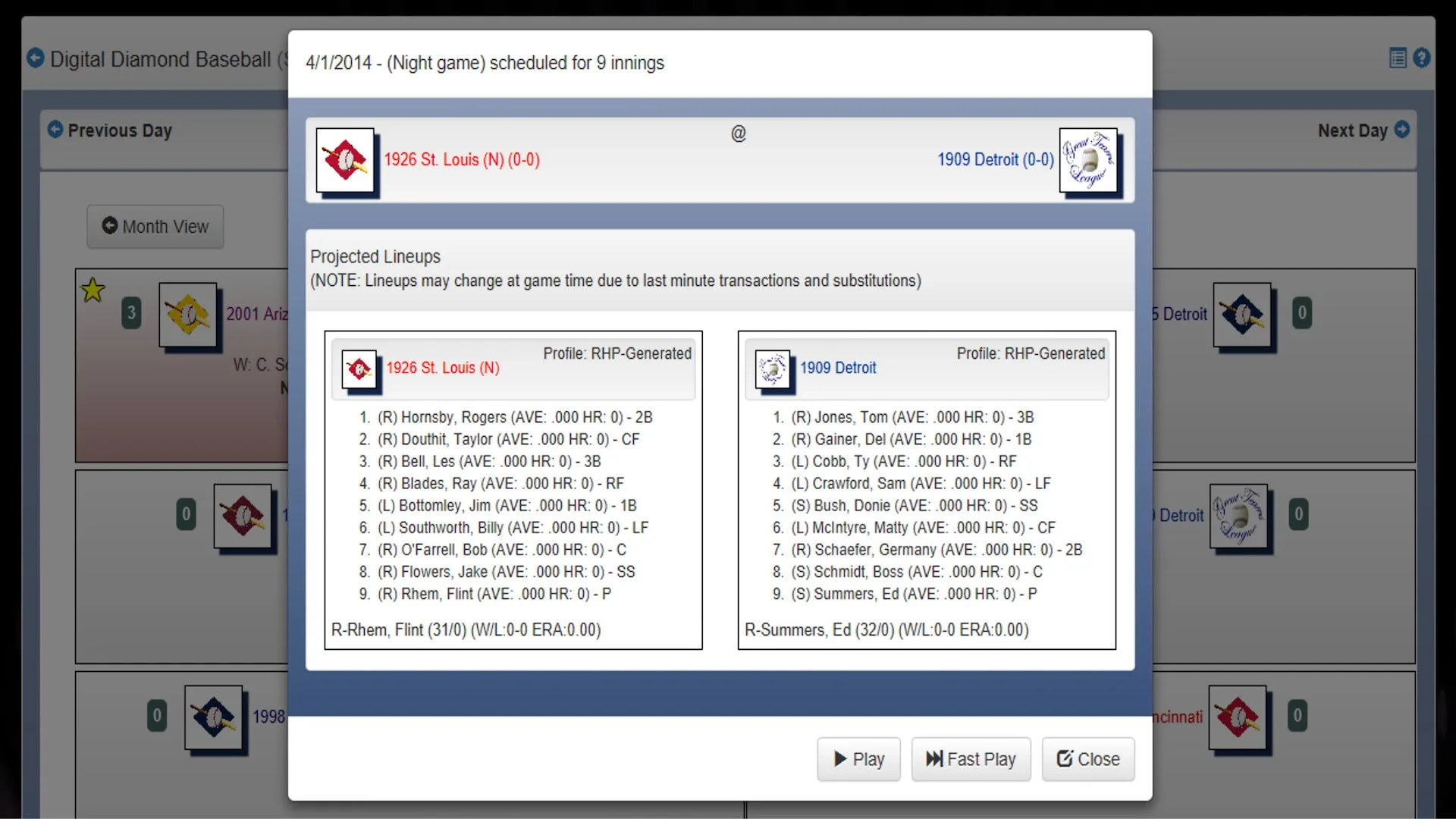Click the 1909 Detroit lineup header link
Image resolution: width=1456 pixels, height=819 pixels.
coord(837,368)
